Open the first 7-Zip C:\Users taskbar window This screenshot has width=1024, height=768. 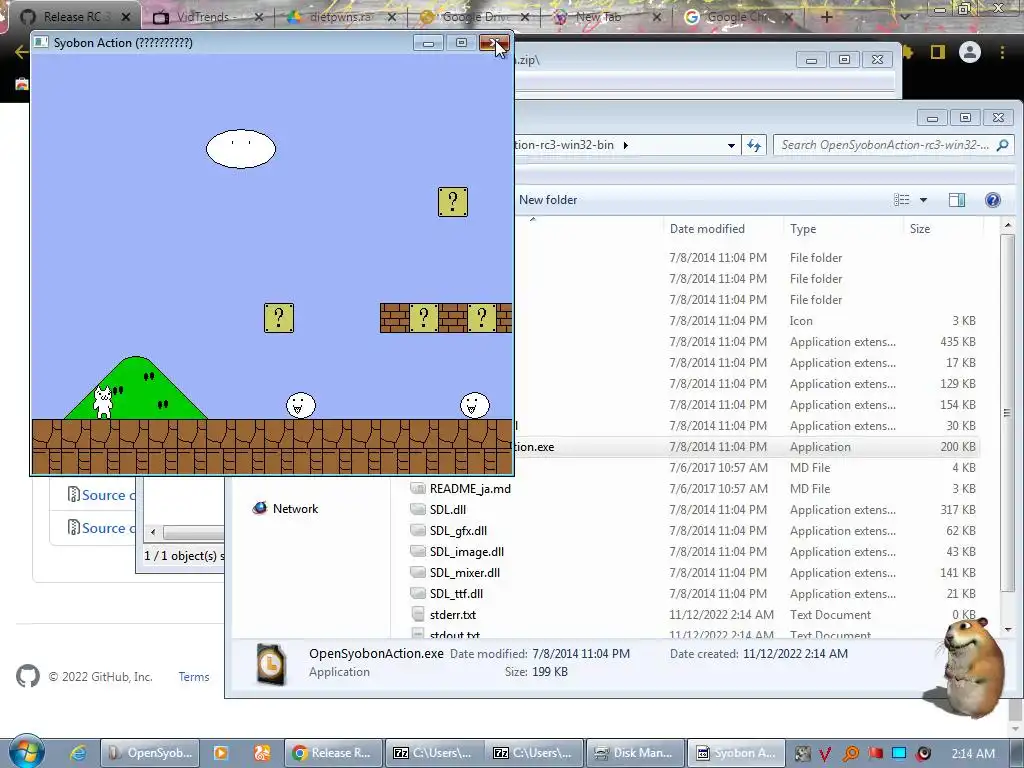434,753
